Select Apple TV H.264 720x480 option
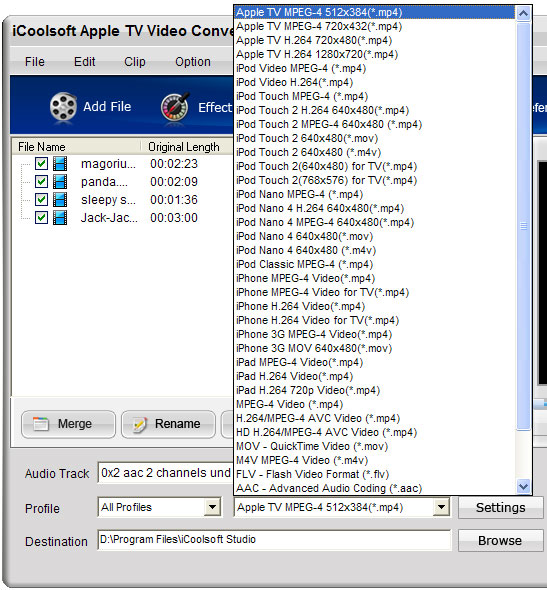Image resolution: width=547 pixels, height=590 pixels. 374,40
